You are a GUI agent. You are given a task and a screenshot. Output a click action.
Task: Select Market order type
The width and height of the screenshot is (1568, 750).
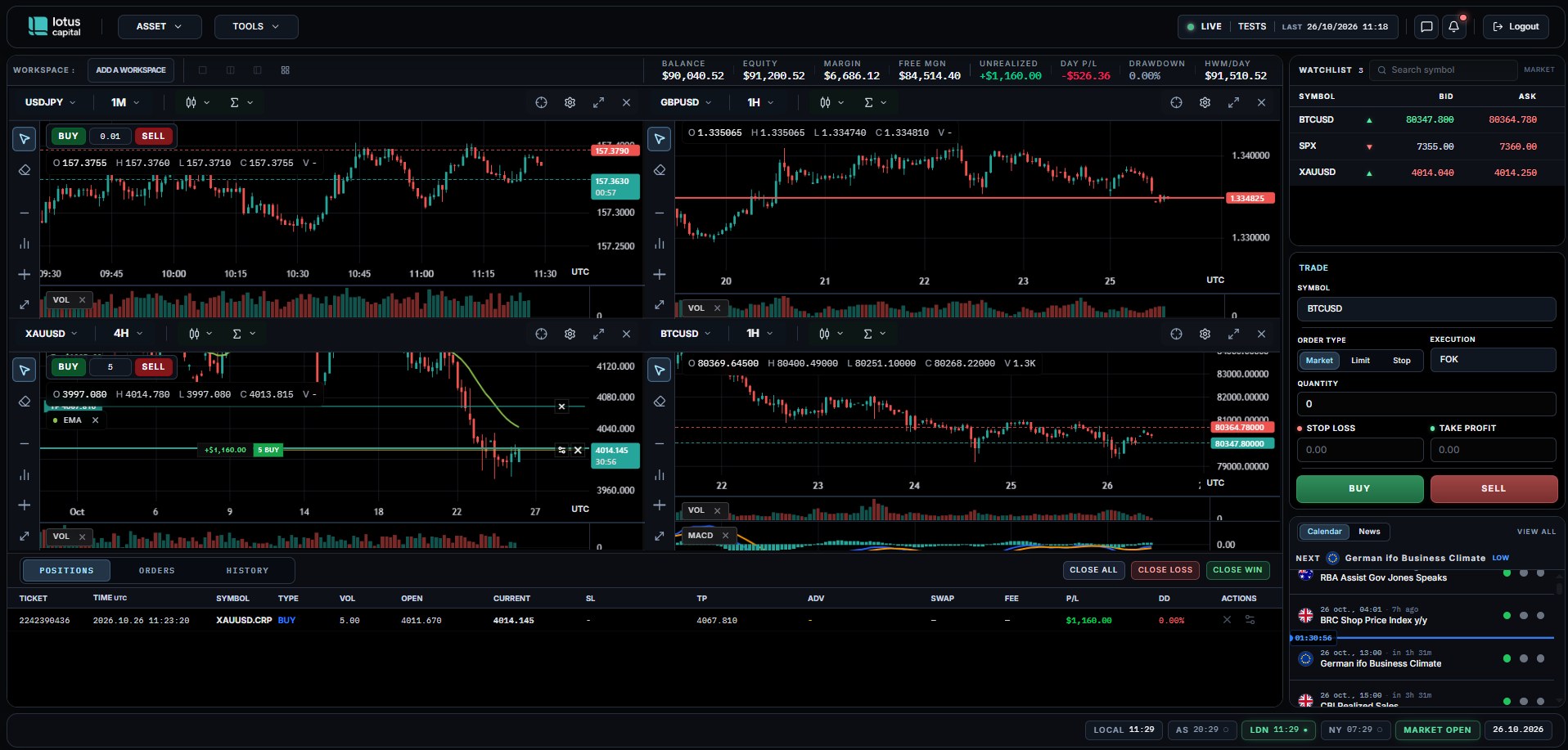coord(1319,361)
